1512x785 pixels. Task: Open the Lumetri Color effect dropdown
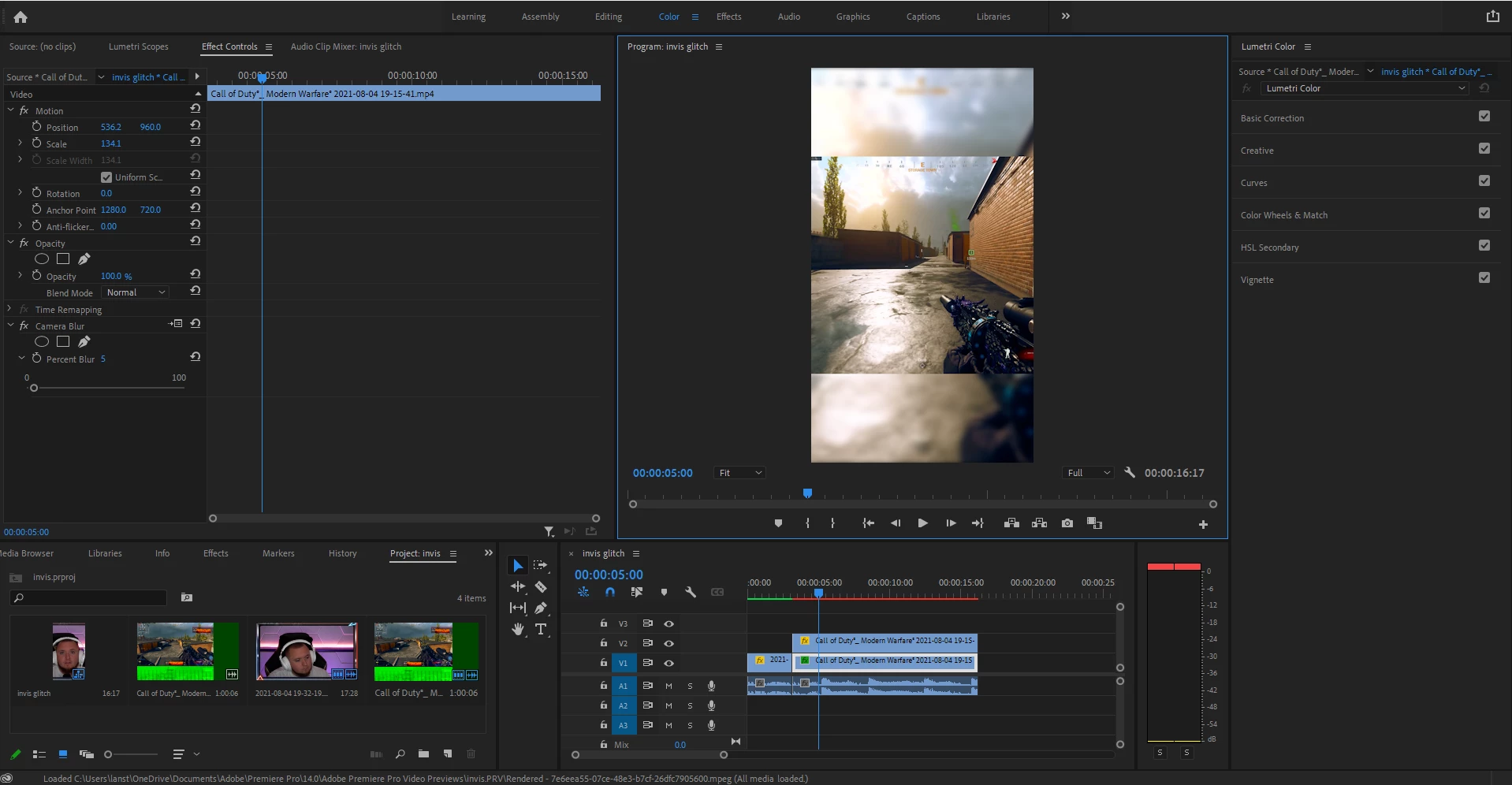point(1364,88)
